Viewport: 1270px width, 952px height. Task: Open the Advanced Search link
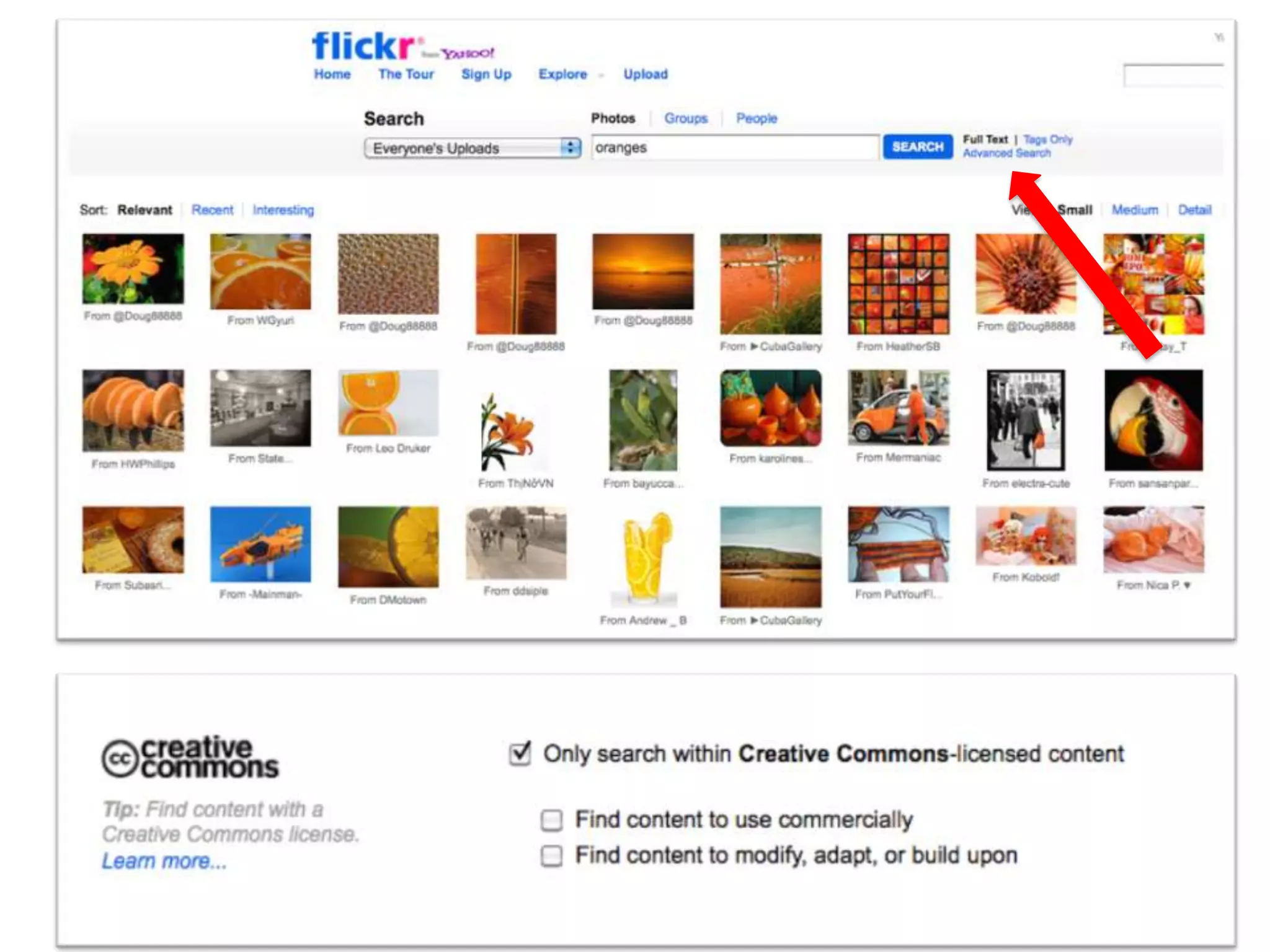pos(1006,153)
